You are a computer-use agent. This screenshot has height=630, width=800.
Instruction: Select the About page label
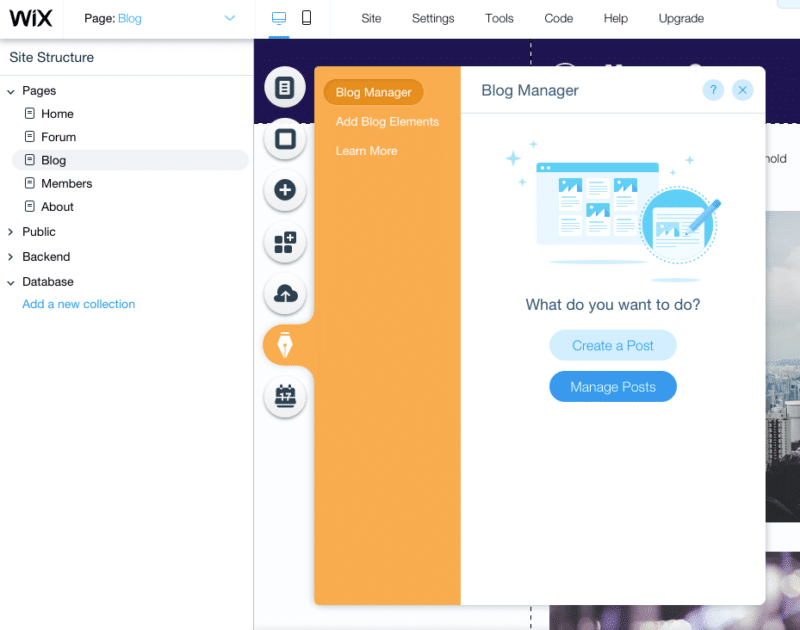[57, 207]
